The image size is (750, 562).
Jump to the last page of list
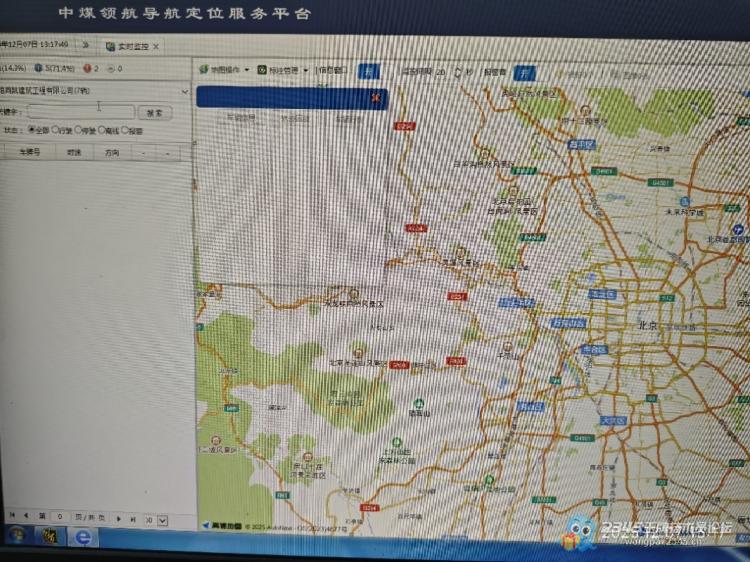(133, 518)
